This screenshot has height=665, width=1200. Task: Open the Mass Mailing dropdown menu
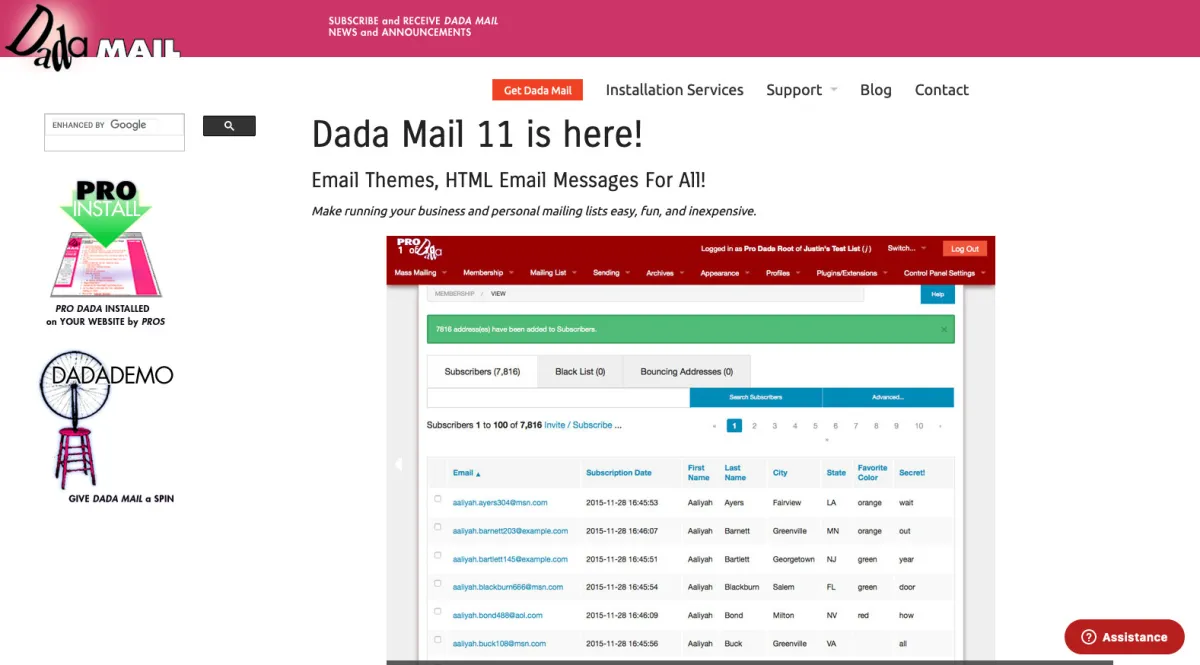(420, 273)
